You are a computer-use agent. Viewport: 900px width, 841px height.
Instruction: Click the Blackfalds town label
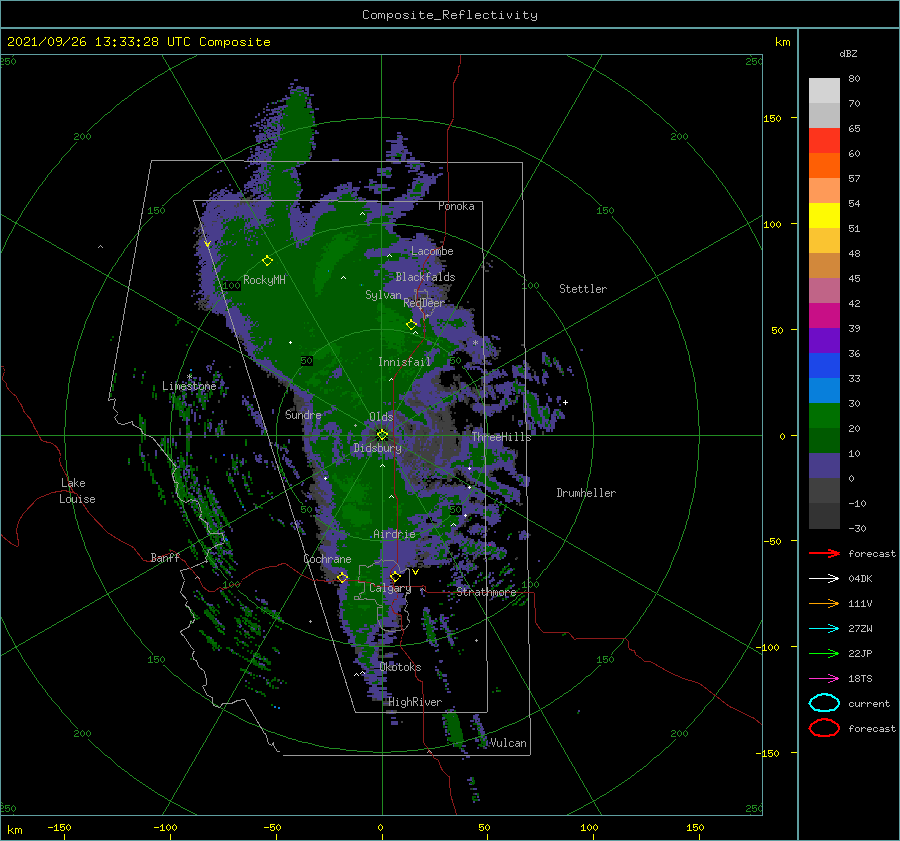[425, 277]
